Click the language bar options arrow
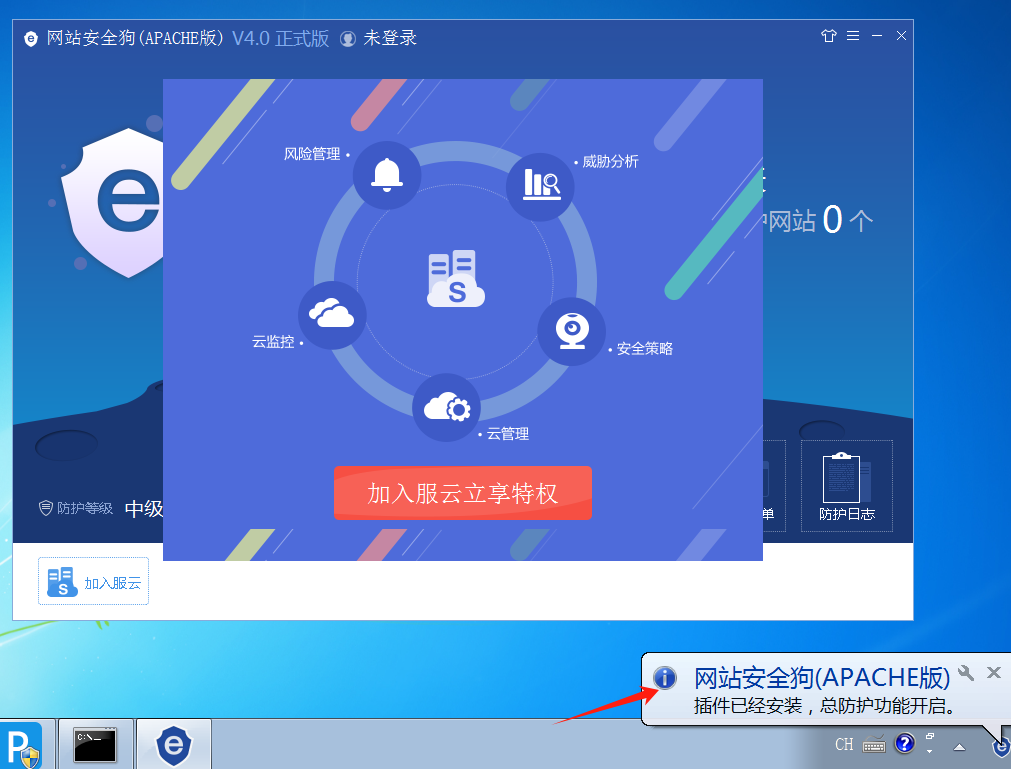1011x769 pixels. click(929, 751)
